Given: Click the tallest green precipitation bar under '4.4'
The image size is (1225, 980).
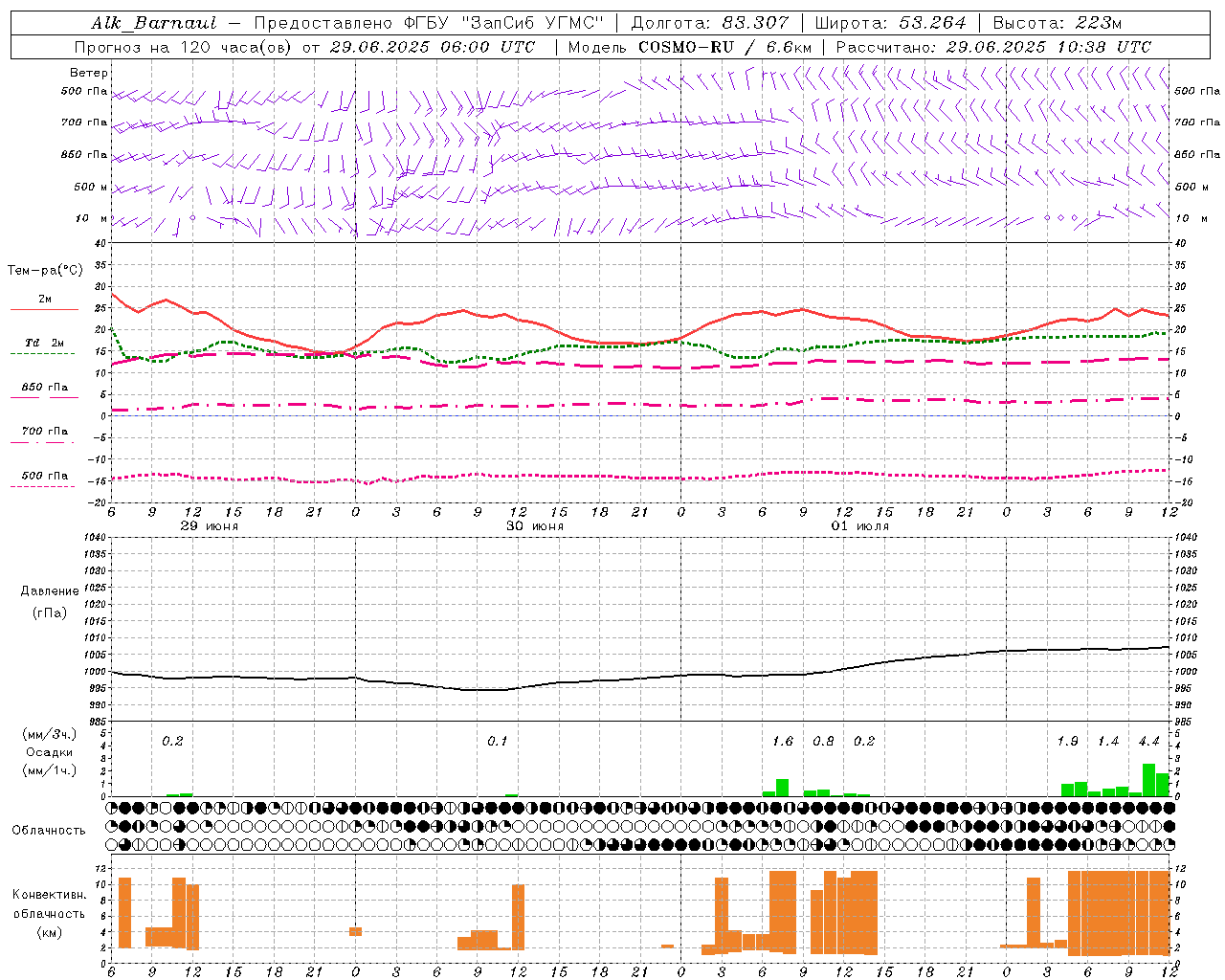Looking at the screenshot, I should (1148, 779).
